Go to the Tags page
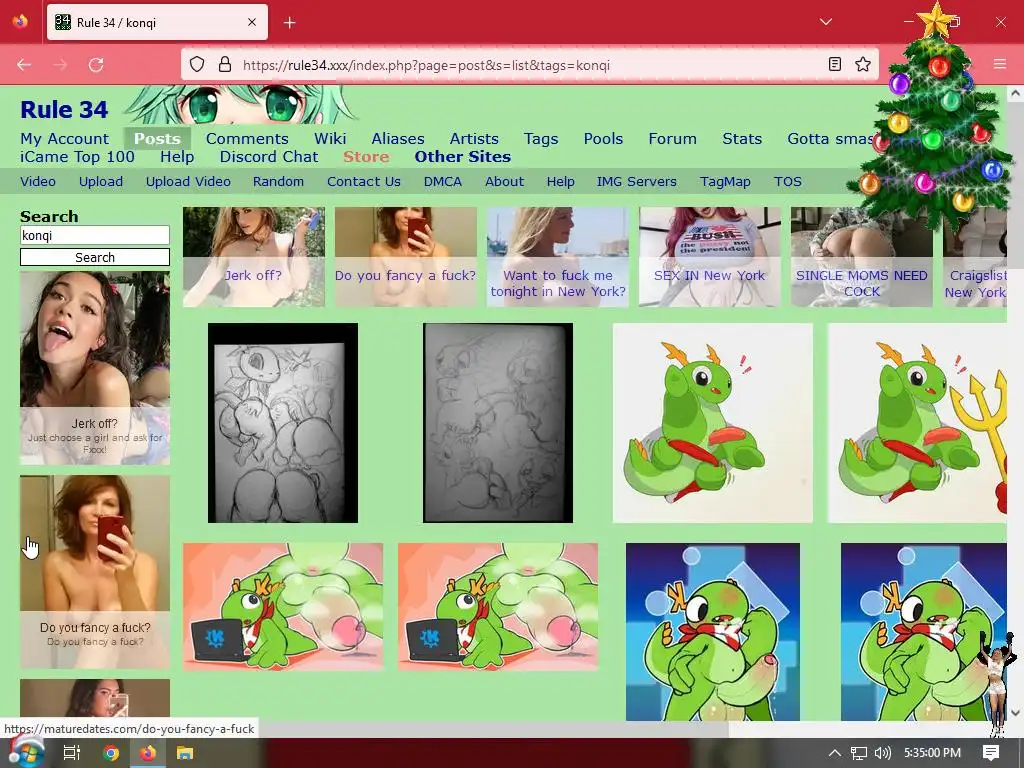The height and width of the screenshot is (768, 1024). (541, 138)
